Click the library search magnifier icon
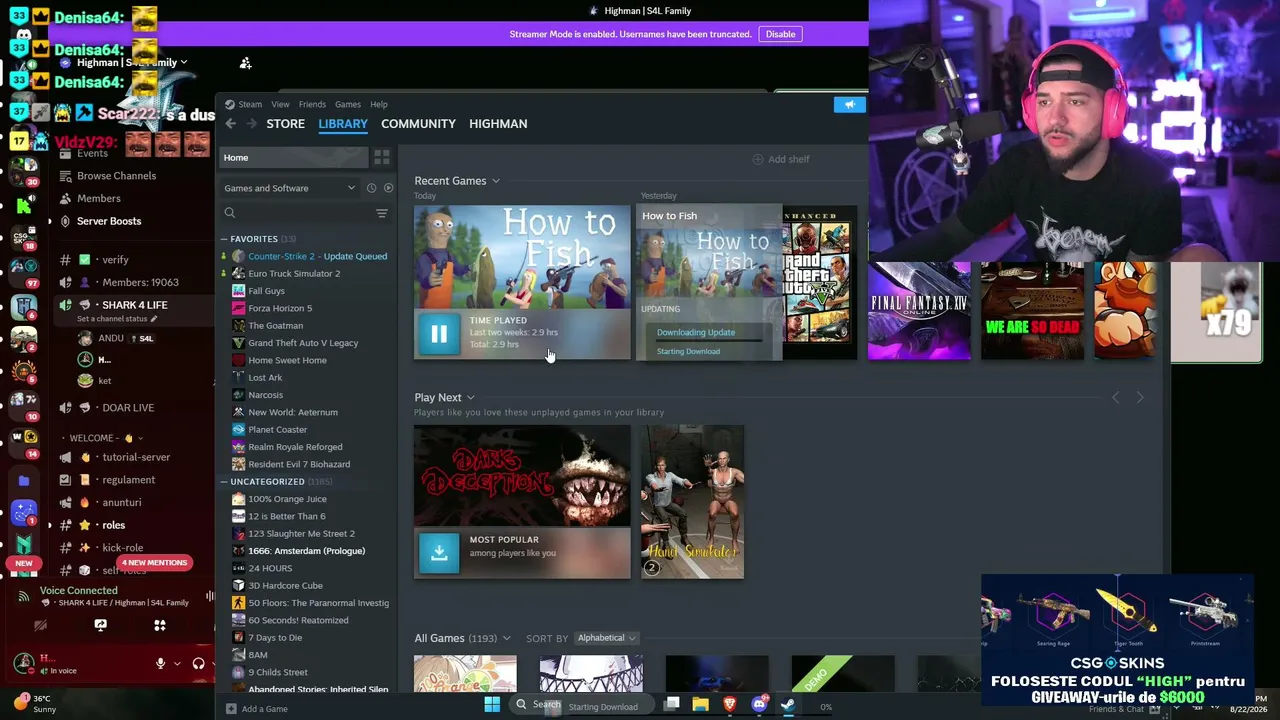This screenshot has height=720, width=1280. 230,213
